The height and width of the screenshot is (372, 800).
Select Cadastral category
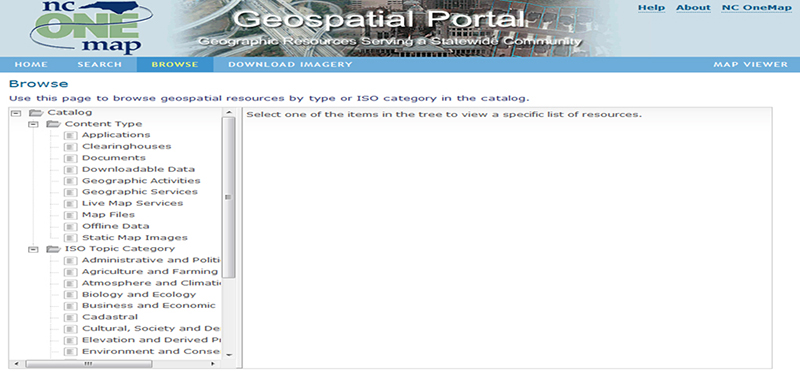point(110,317)
